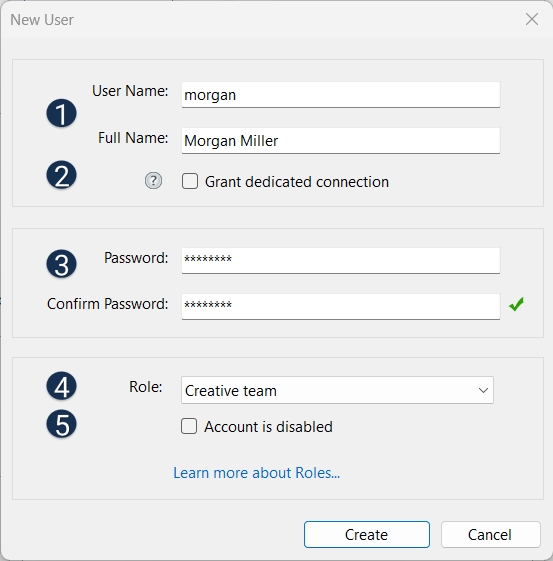553x561 pixels.
Task: Click the Grant dedicated connection label text
Action: [x=297, y=182]
